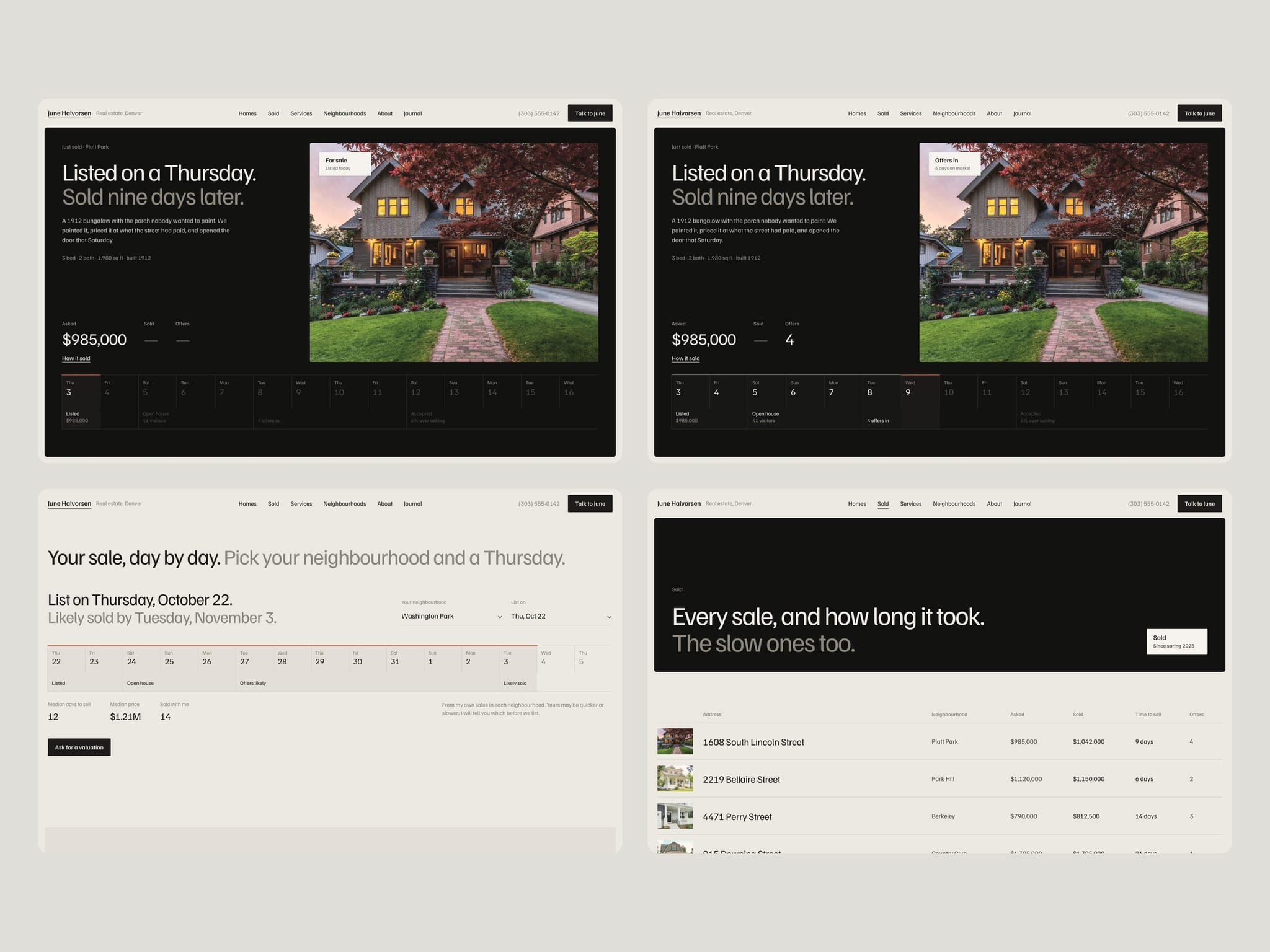Viewport: 1270px width, 952px height.
Task: Open the 4471 Perry Street thumbnail
Action: click(675, 816)
